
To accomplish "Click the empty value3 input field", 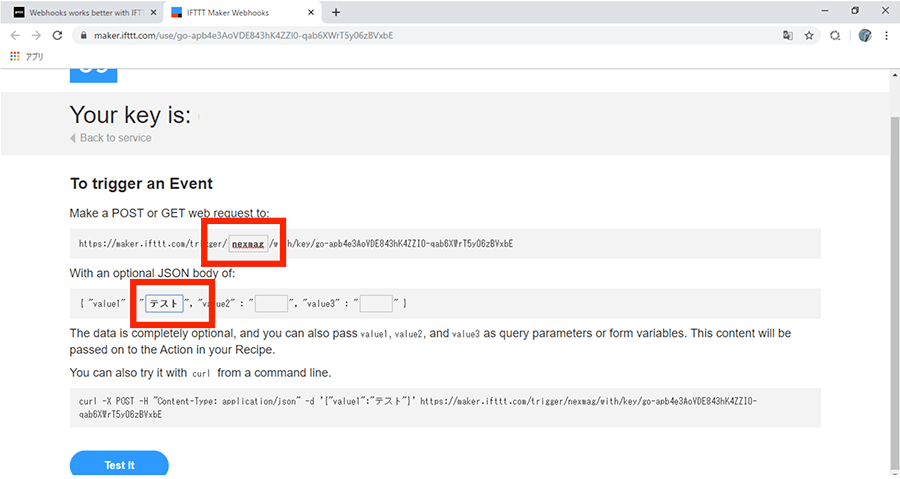I will 376,303.
